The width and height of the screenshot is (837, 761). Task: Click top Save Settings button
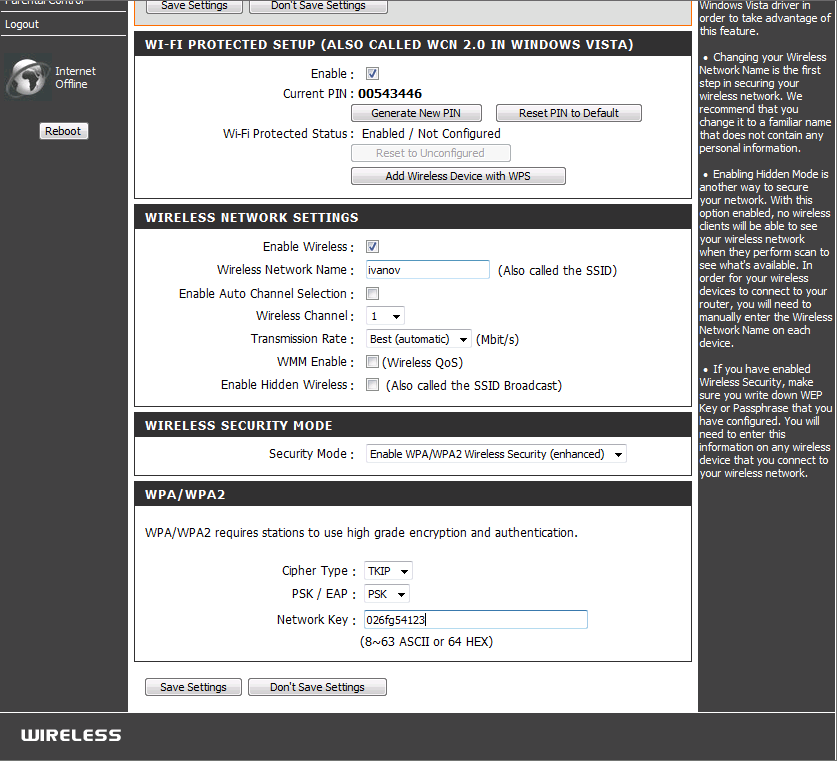pos(194,6)
